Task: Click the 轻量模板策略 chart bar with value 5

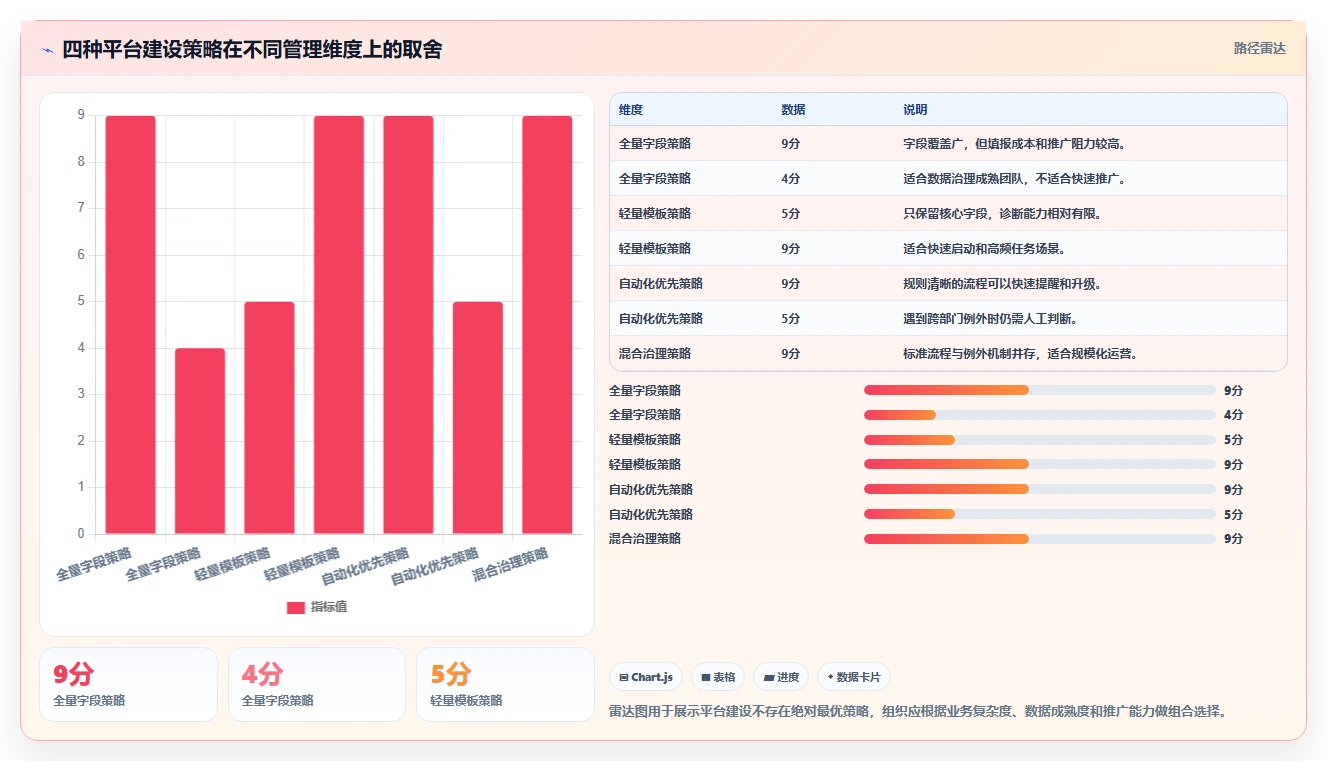Action: pos(269,418)
